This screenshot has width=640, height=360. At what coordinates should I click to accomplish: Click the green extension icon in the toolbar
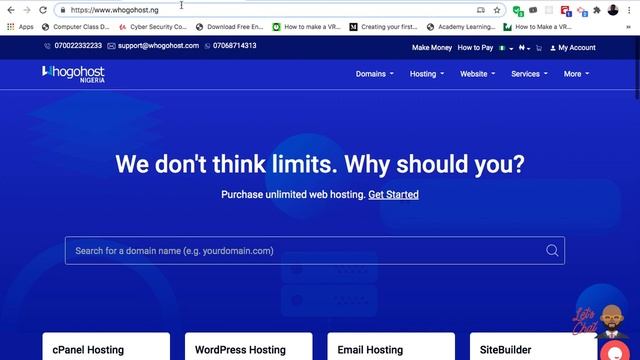pyautogui.click(x=518, y=11)
